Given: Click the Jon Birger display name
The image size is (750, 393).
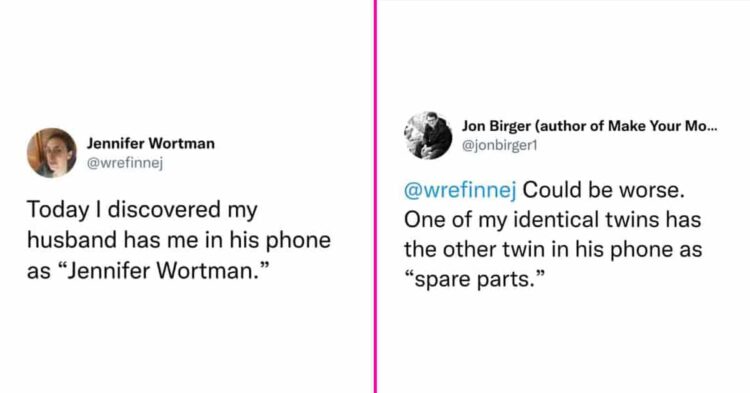Looking at the screenshot, I should click(496, 126).
